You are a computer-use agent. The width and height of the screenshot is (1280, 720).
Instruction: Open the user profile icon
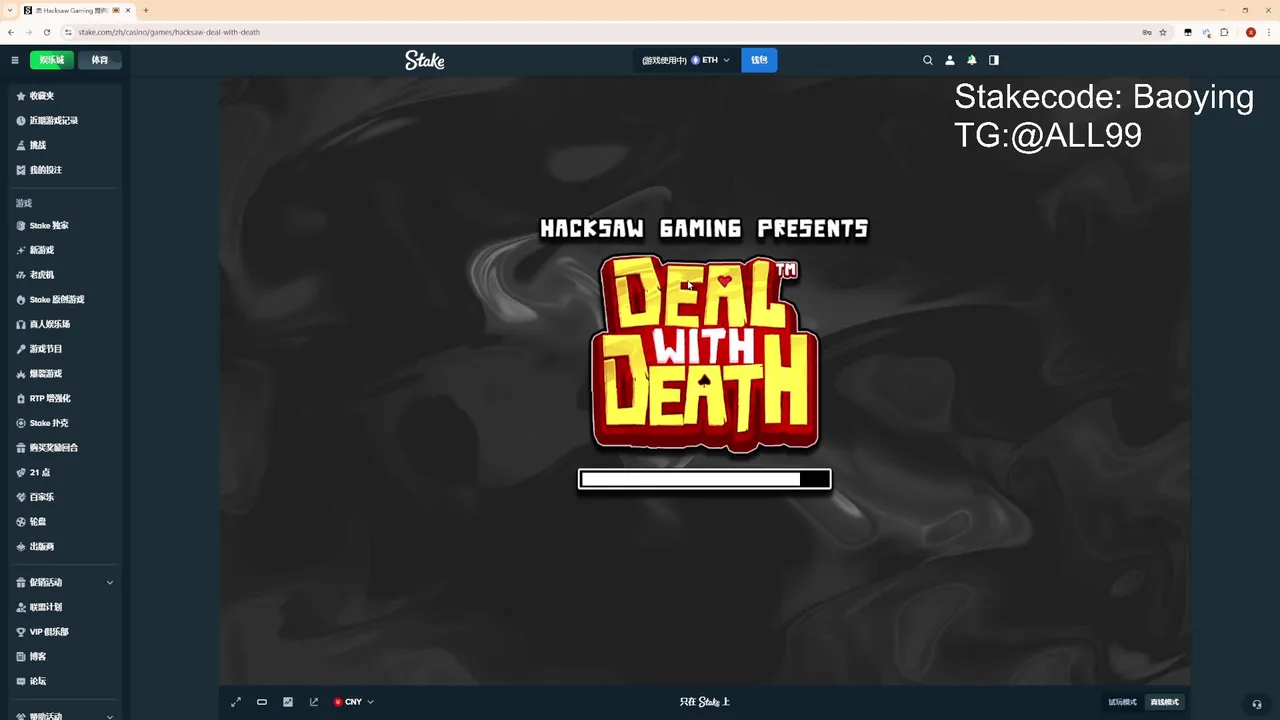pos(950,60)
